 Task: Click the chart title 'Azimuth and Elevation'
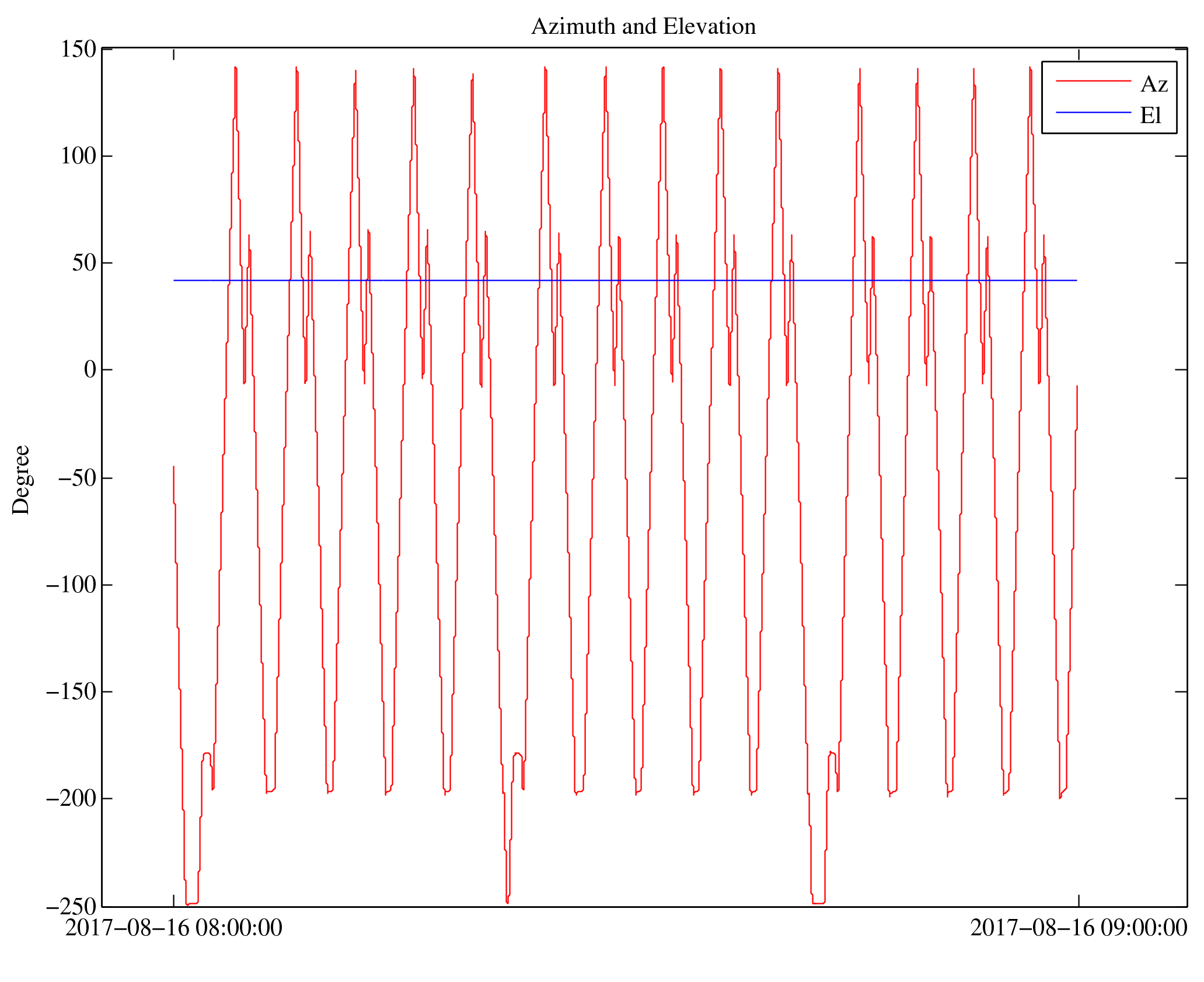pyautogui.click(x=643, y=27)
